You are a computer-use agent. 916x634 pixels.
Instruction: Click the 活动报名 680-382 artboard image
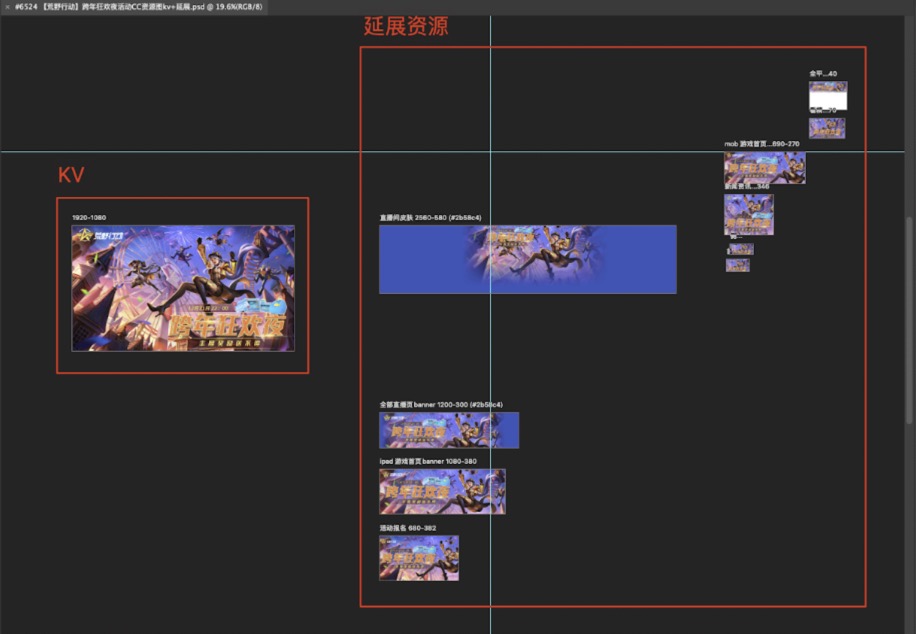[x=419, y=558]
